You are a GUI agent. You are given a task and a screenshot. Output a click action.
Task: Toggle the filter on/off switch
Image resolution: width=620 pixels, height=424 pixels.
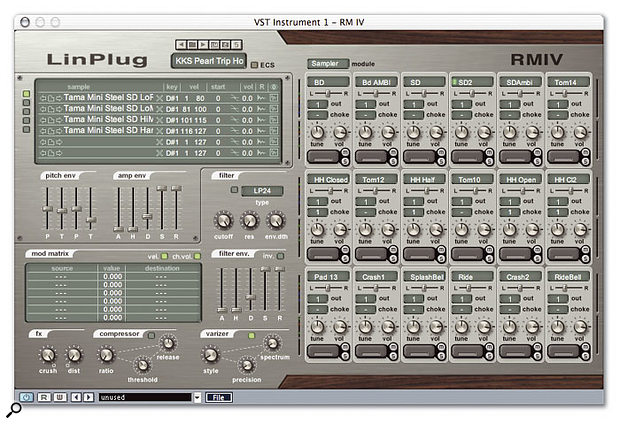coord(234,190)
